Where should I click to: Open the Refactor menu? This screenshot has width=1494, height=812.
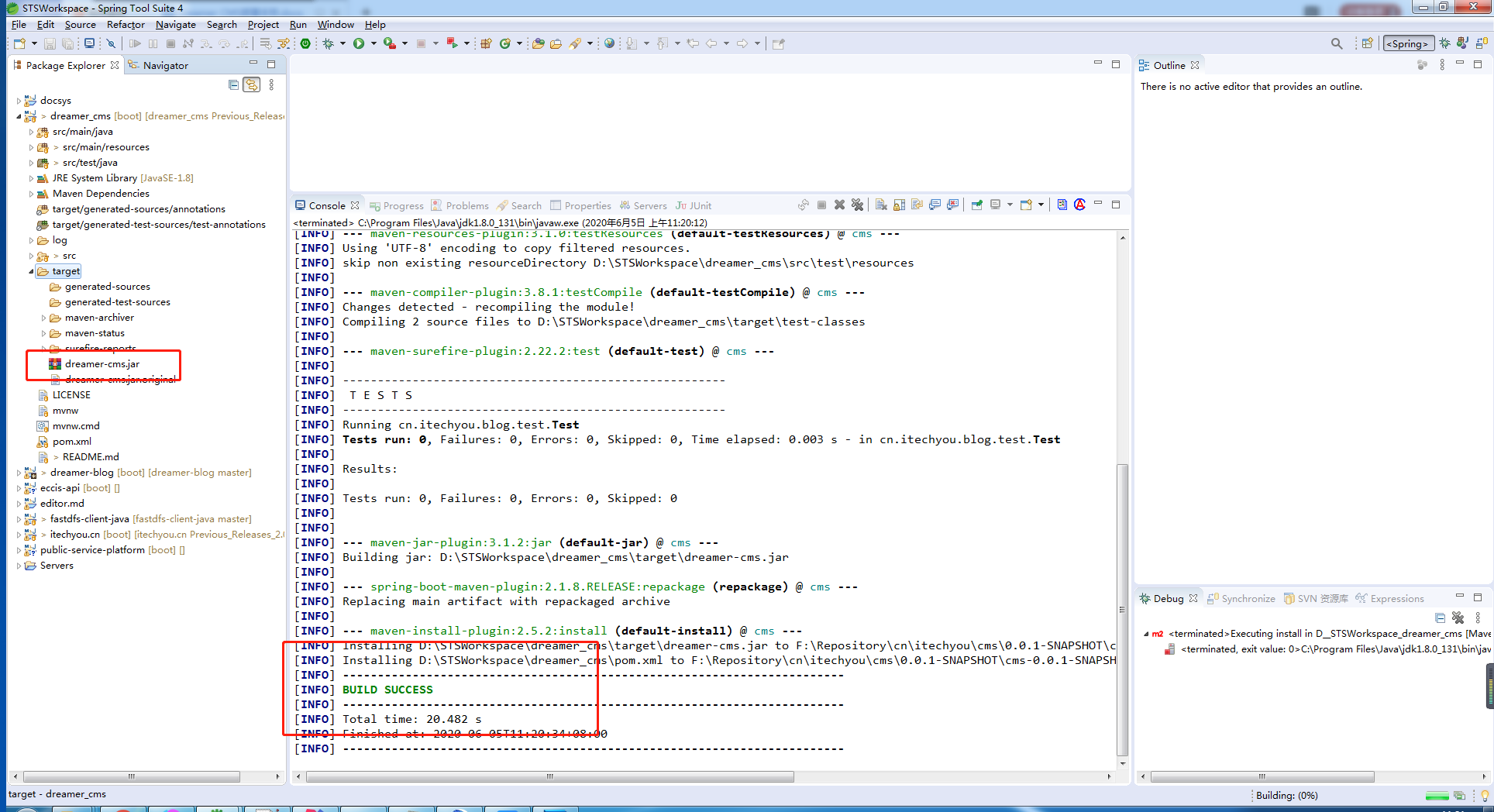(x=126, y=25)
